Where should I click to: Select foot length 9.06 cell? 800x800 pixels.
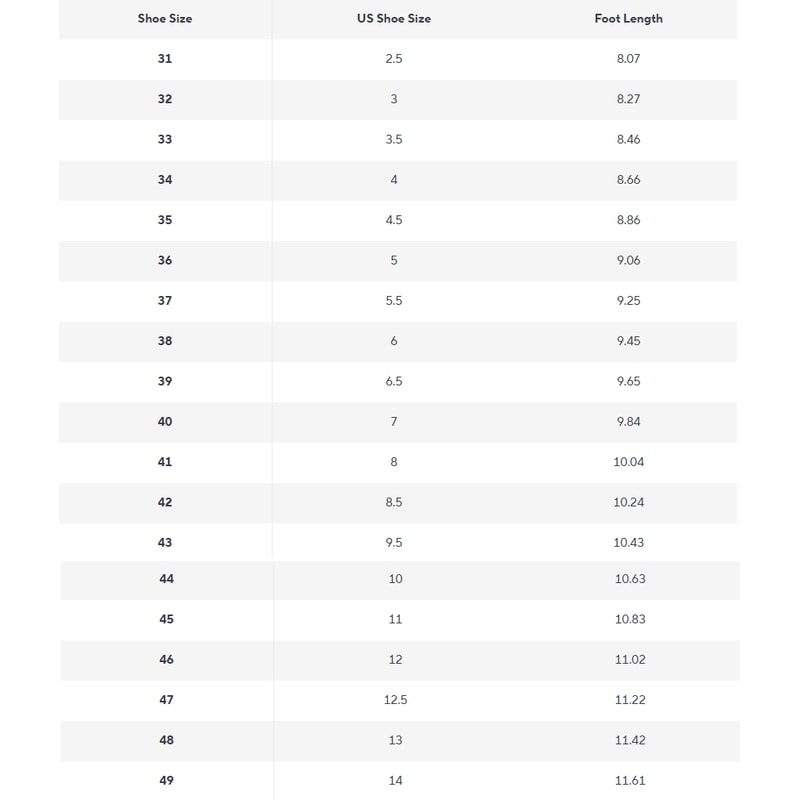pos(628,260)
